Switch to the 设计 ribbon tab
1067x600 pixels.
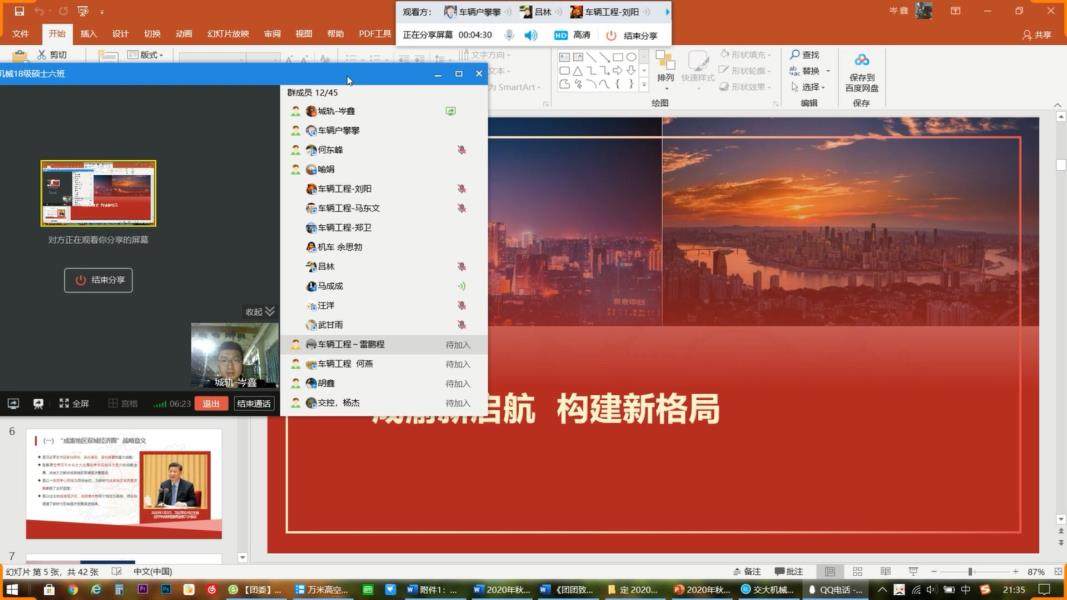point(120,33)
